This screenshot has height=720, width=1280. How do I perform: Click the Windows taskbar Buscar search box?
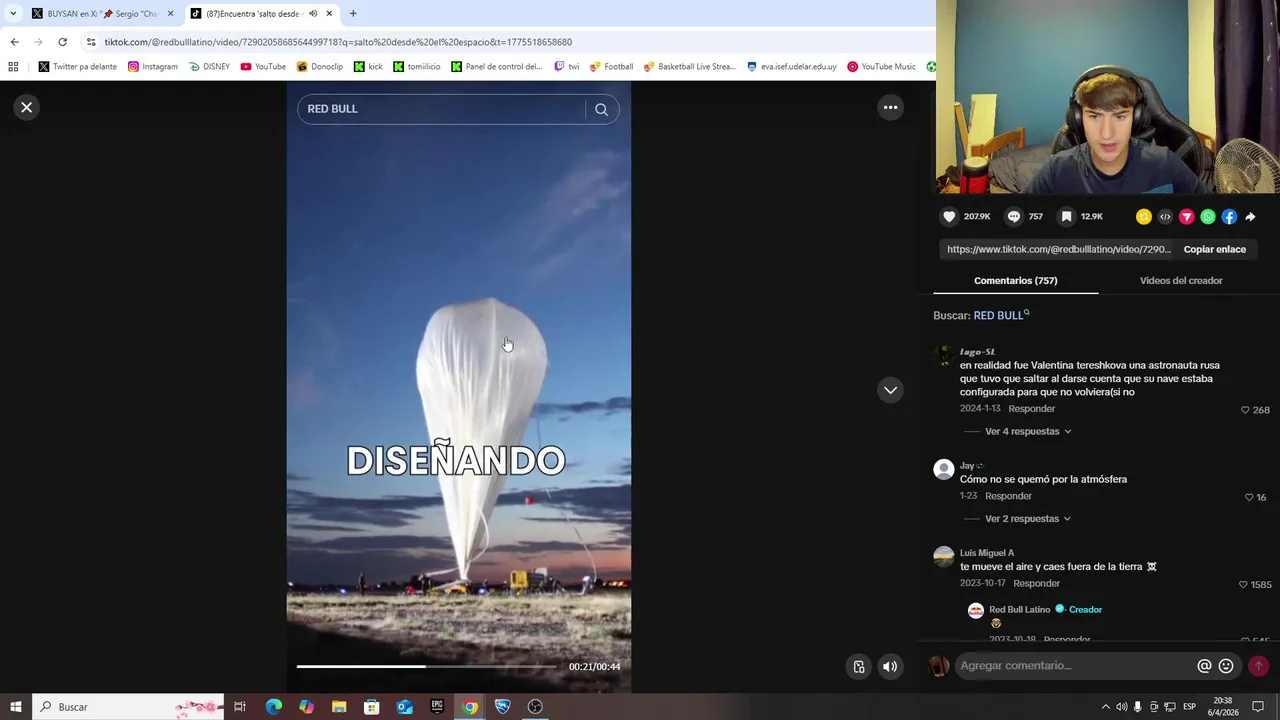(130, 707)
